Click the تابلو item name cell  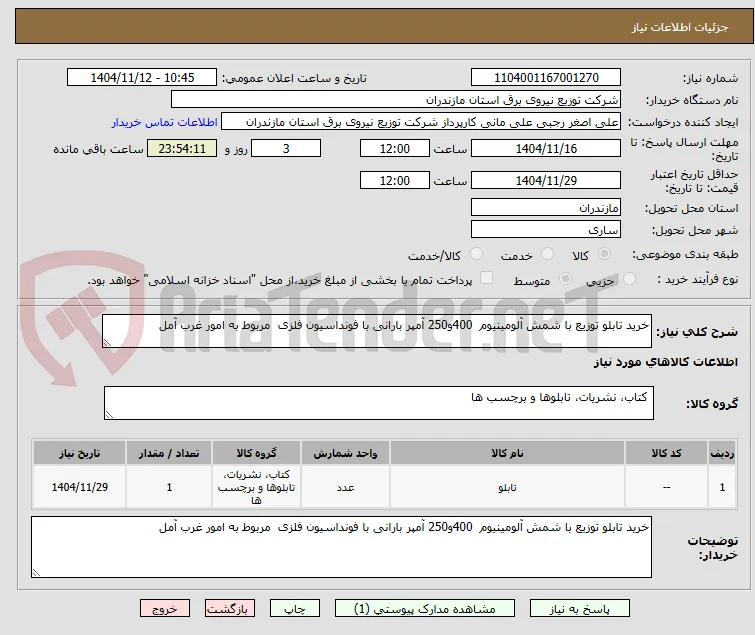click(x=508, y=487)
